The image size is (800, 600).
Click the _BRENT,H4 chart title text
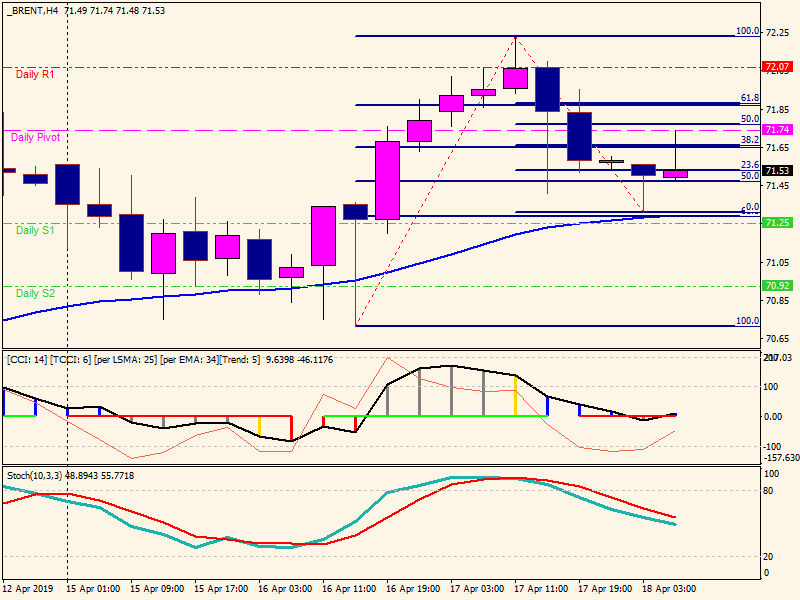31,9
